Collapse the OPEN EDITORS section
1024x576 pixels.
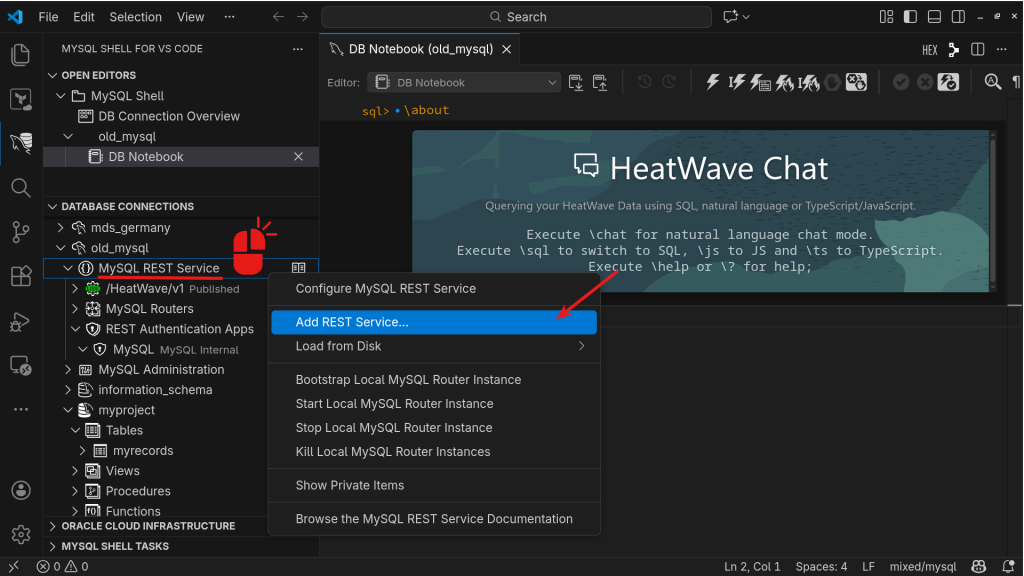click(53, 75)
